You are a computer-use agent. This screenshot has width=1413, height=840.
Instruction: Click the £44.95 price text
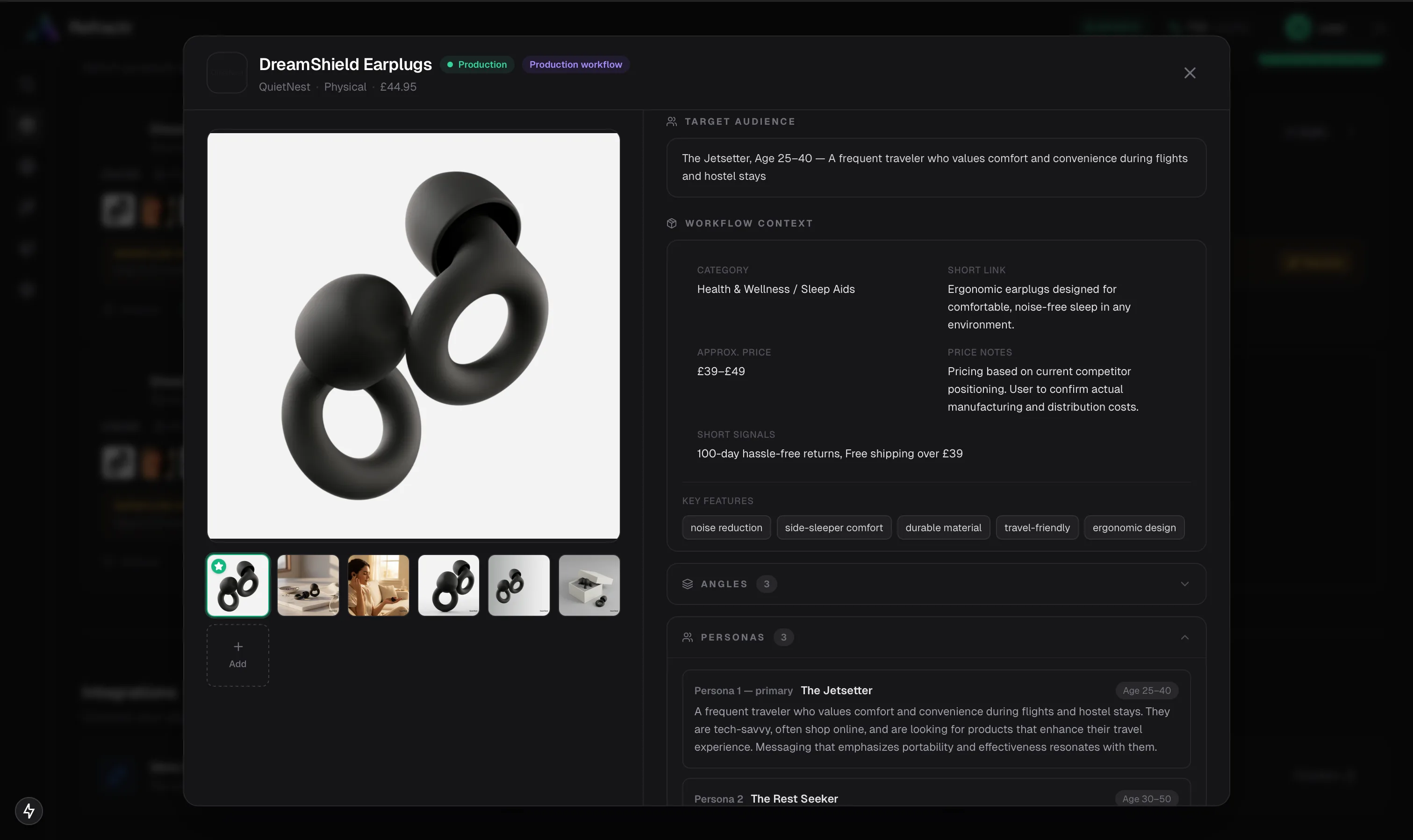click(x=398, y=87)
